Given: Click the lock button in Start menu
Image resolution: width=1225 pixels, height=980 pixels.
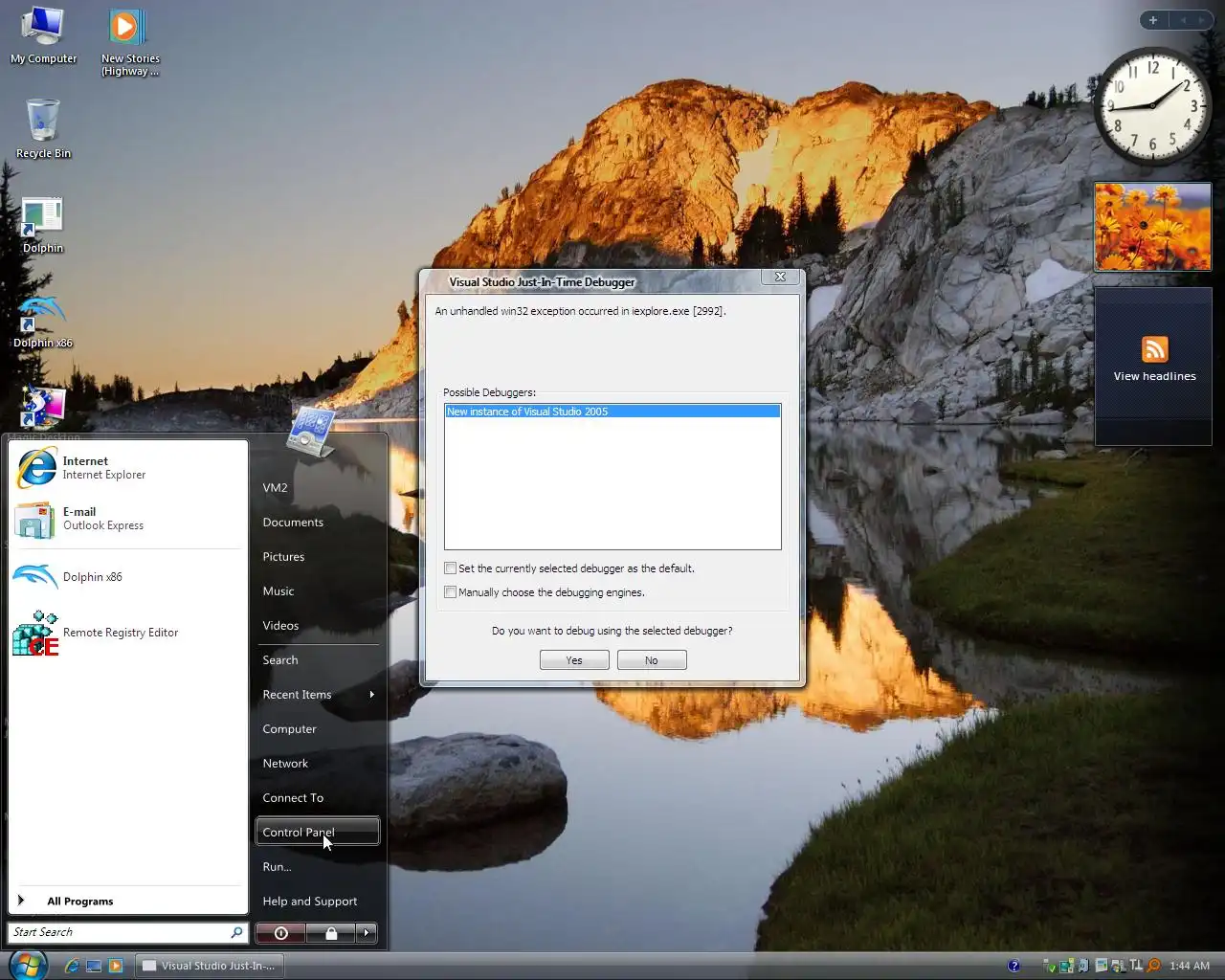Looking at the screenshot, I should pos(331,933).
